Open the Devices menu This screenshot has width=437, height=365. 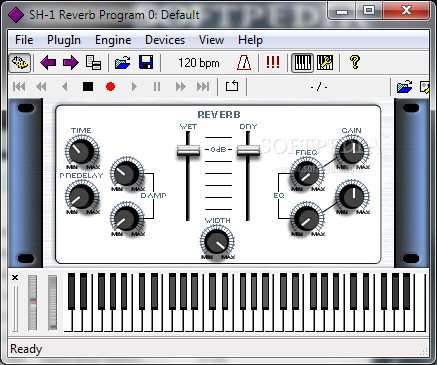click(165, 40)
